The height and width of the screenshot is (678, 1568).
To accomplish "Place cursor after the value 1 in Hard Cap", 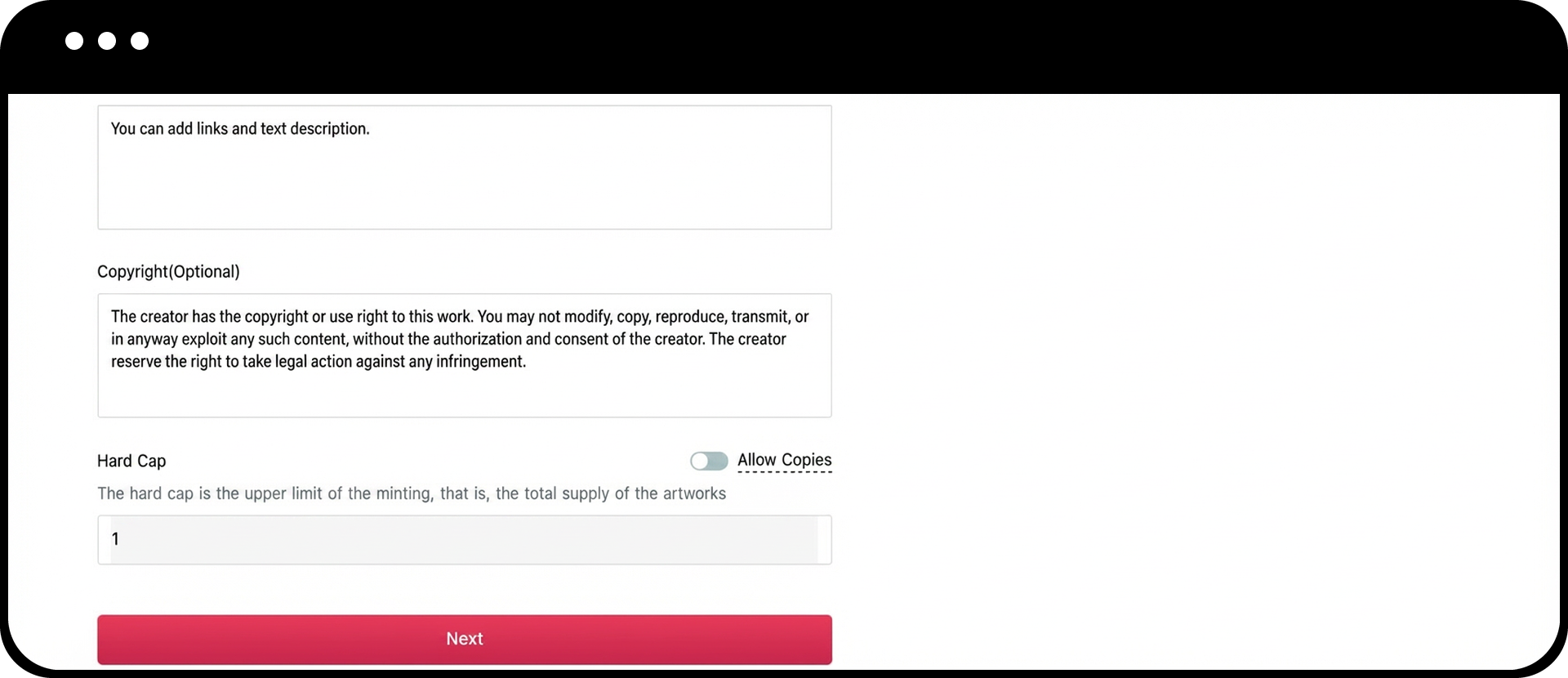I will click(121, 540).
